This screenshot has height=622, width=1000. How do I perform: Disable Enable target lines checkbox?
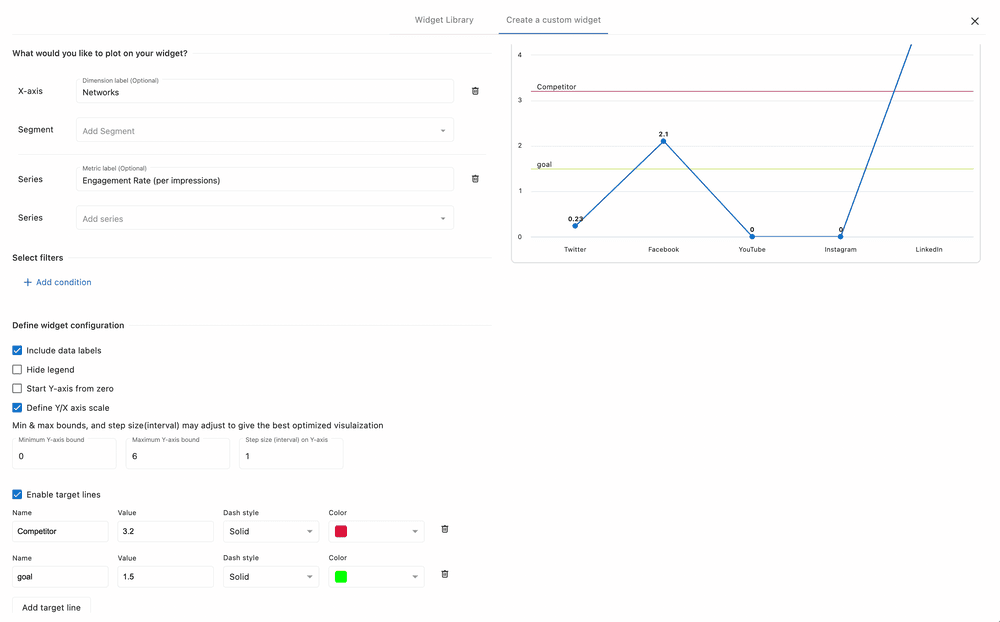pos(17,495)
